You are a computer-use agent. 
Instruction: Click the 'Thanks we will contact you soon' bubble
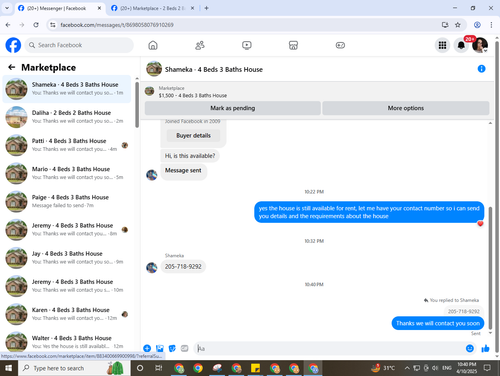click(438, 323)
